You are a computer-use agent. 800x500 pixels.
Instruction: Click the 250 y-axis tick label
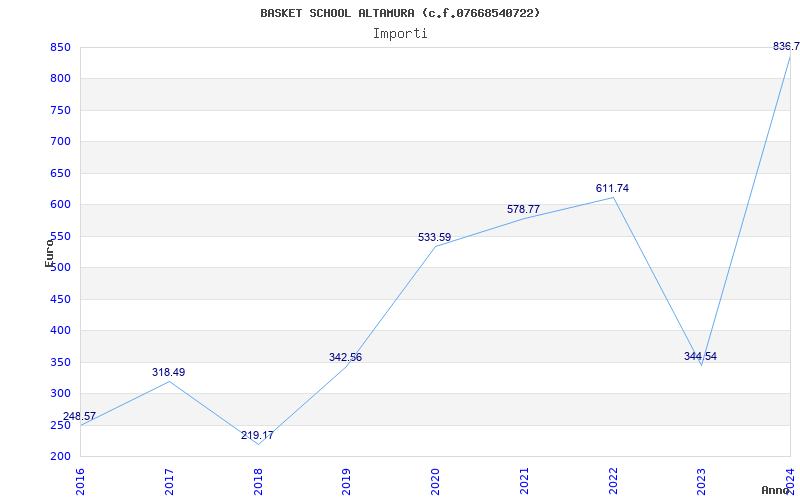(x=60, y=426)
